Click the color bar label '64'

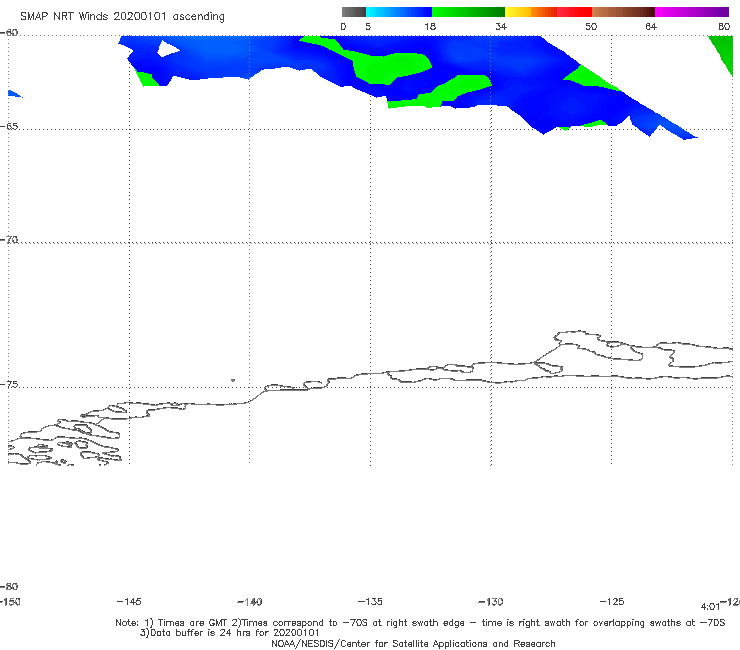click(651, 26)
